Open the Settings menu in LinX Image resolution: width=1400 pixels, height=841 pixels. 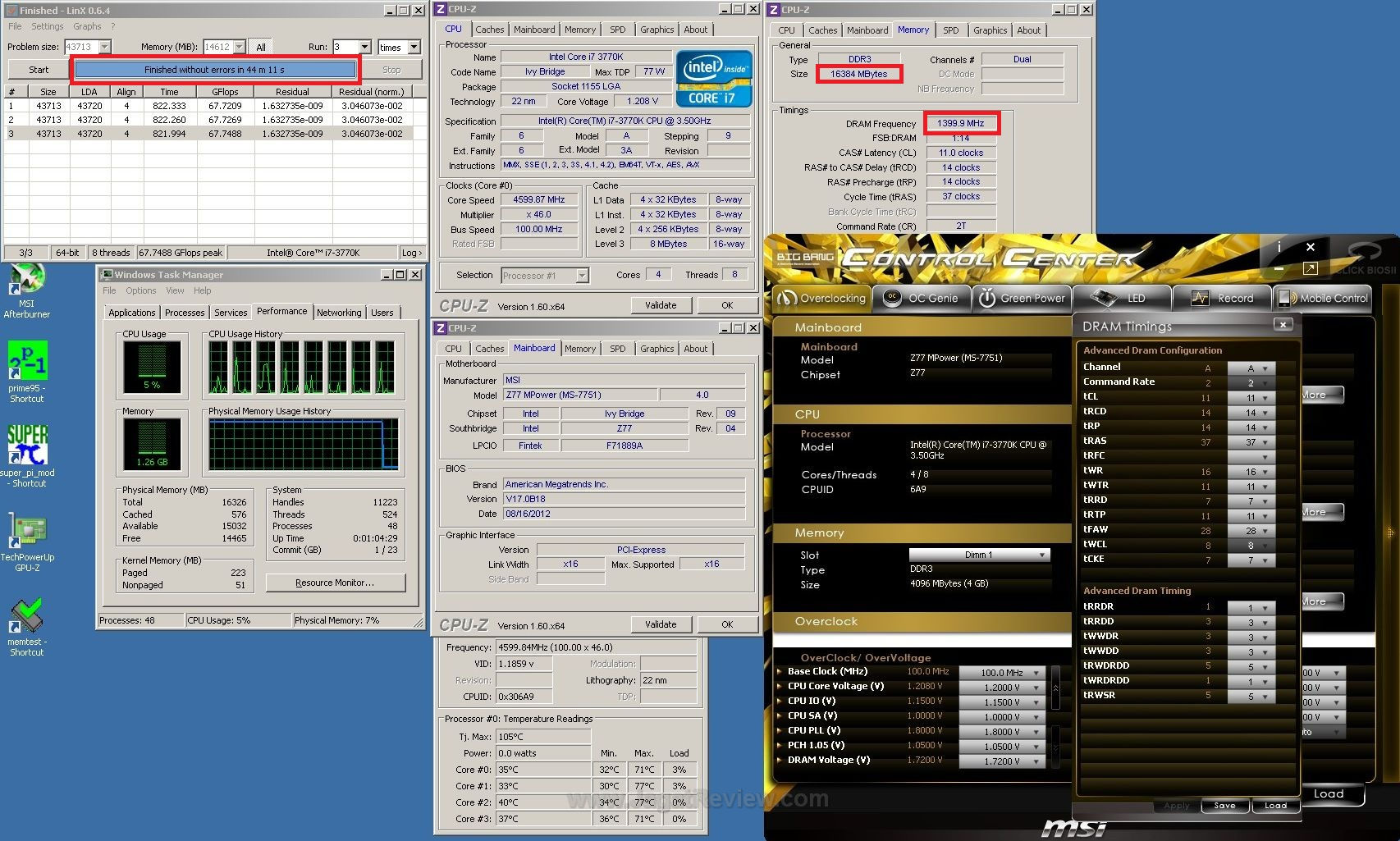47,26
